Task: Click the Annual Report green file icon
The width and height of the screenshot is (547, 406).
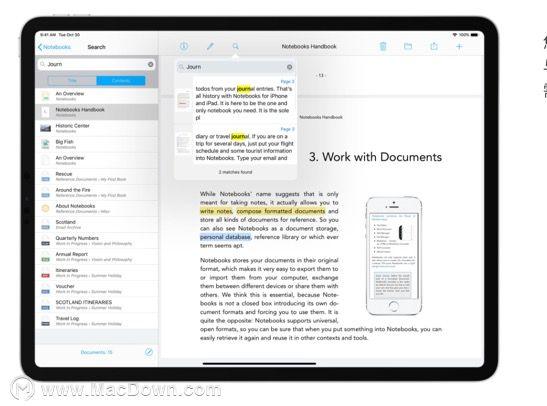Action: tap(45, 257)
